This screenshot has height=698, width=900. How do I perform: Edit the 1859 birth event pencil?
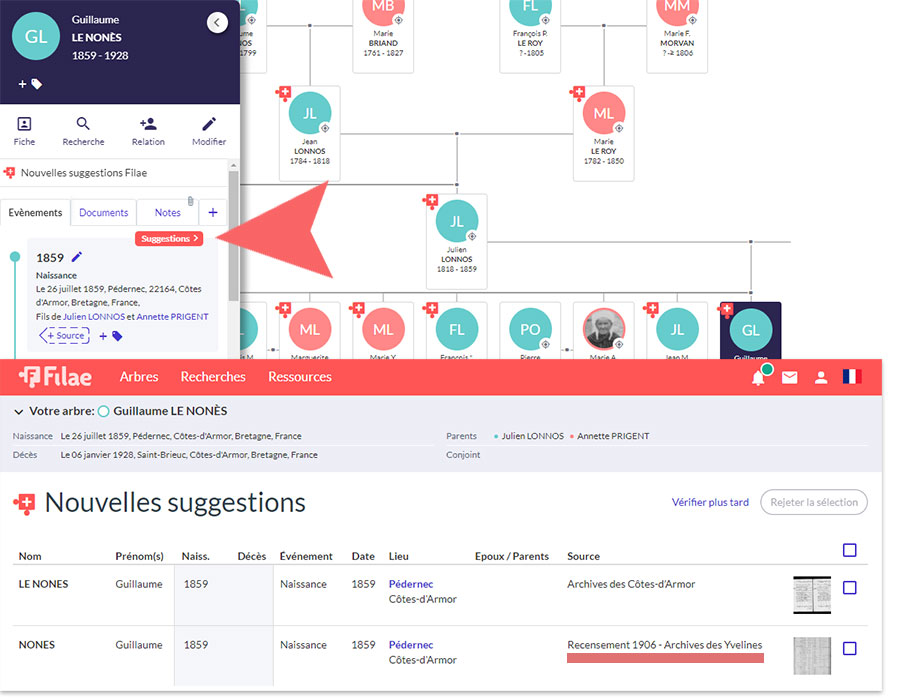[77, 258]
